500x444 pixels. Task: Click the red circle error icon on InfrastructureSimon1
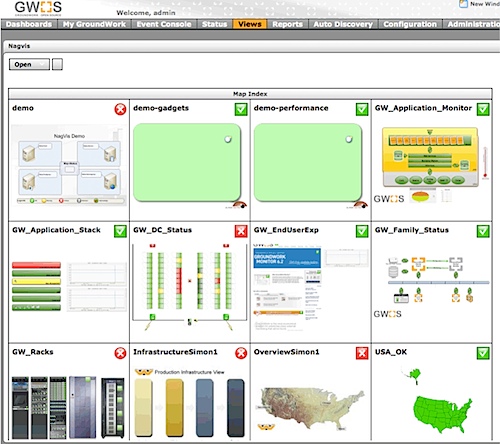(x=241, y=353)
